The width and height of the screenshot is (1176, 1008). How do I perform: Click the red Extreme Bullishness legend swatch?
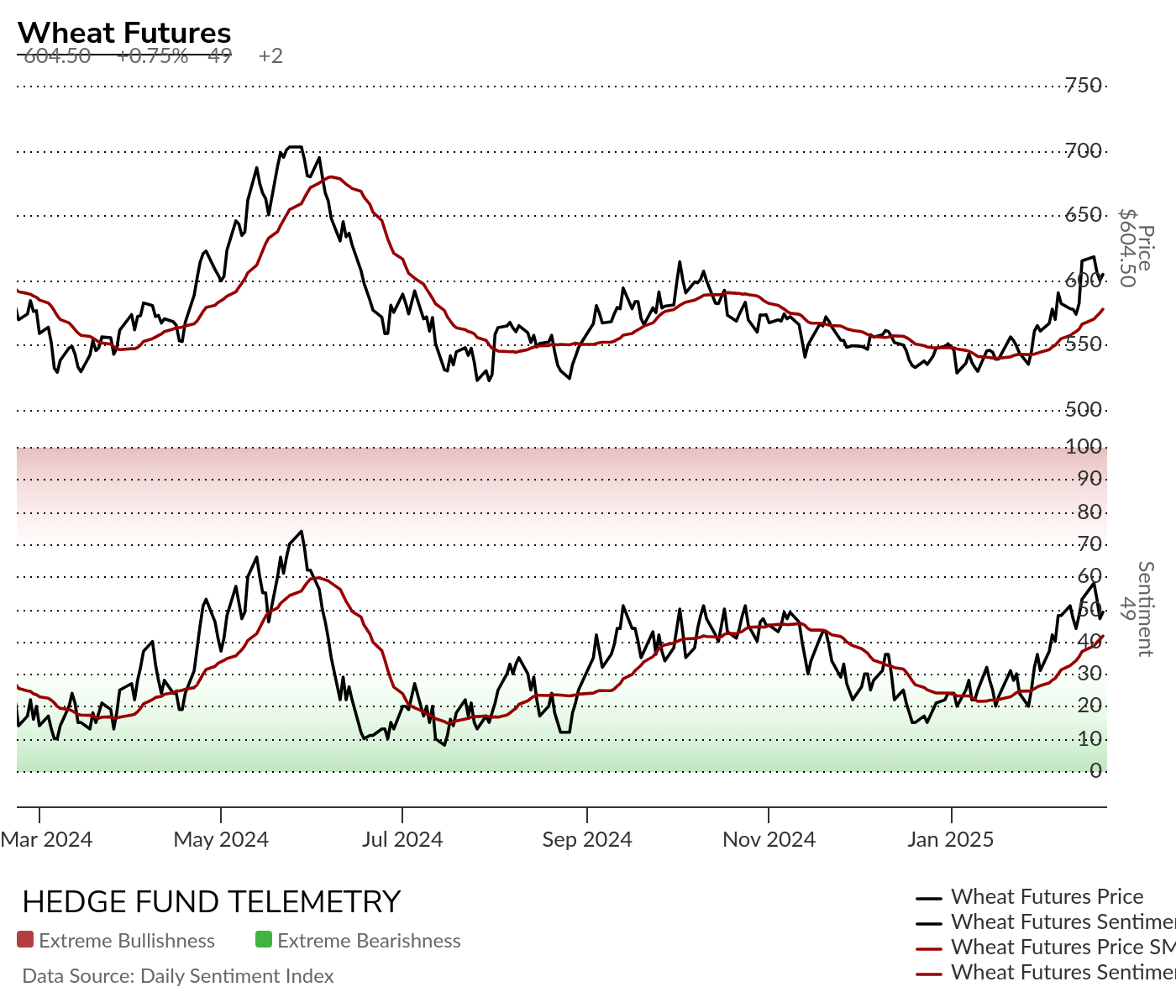point(25,940)
